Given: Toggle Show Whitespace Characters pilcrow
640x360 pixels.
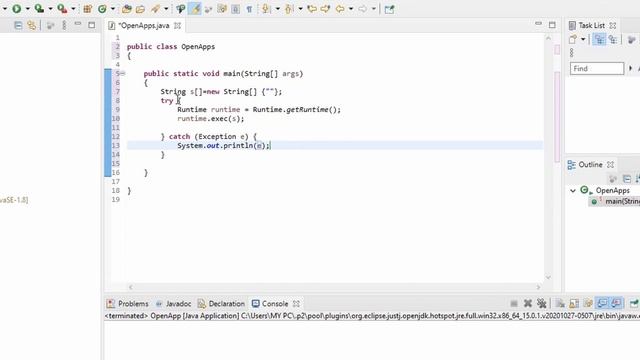Looking at the screenshot, I should tap(249, 9).
